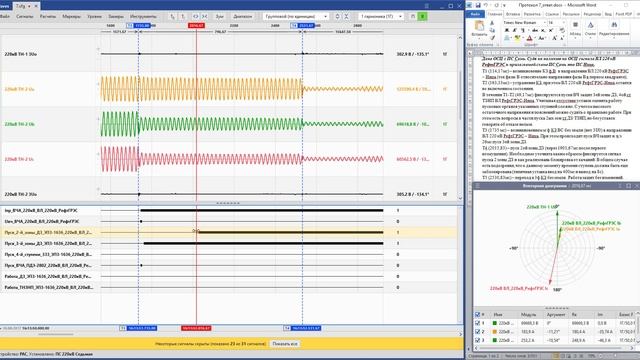This screenshot has height=360, width=640.
Task: Click the font color letter A icon
Action: point(529,38)
